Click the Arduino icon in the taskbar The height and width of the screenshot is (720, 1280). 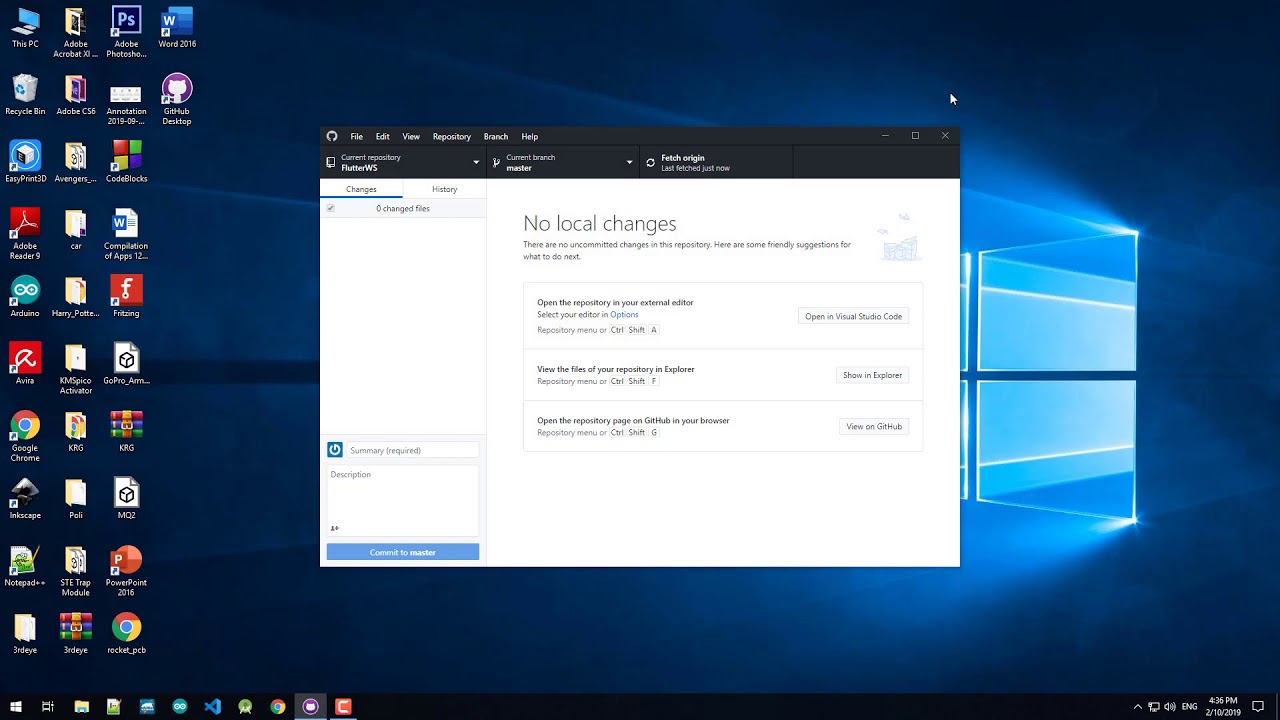point(179,706)
